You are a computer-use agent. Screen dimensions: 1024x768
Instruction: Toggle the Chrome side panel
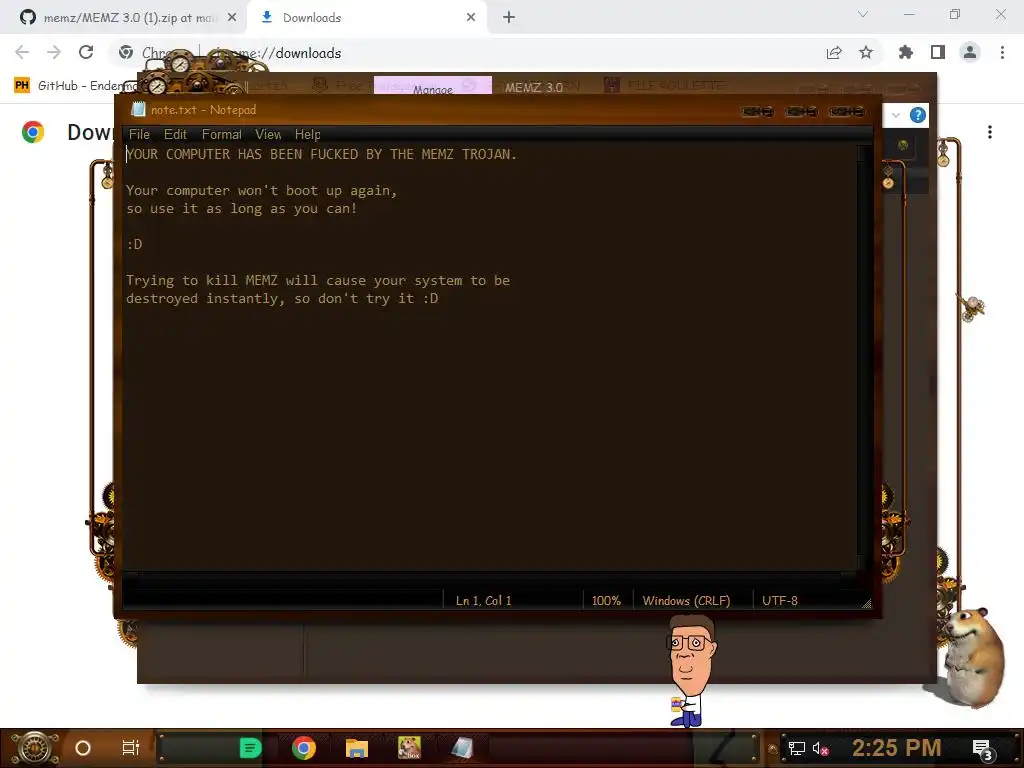(x=938, y=53)
